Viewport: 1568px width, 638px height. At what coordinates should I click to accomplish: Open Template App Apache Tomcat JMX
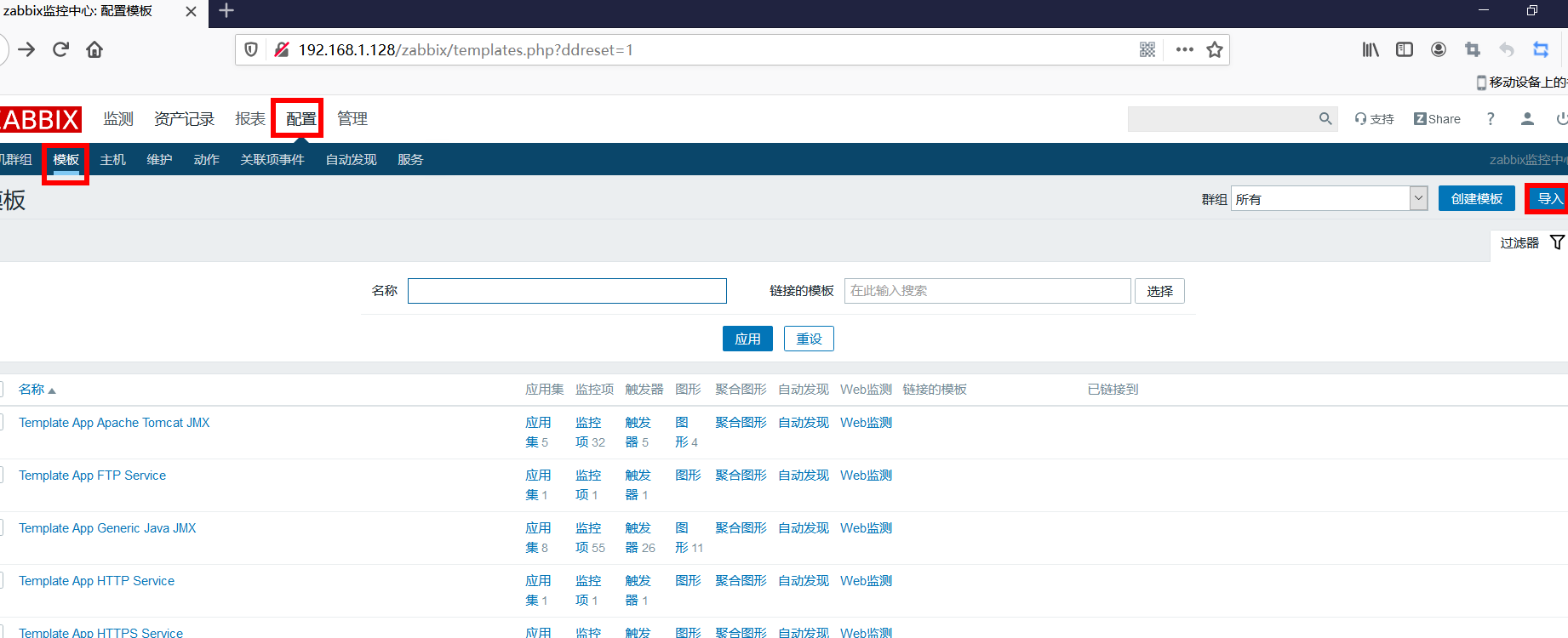point(114,423)
